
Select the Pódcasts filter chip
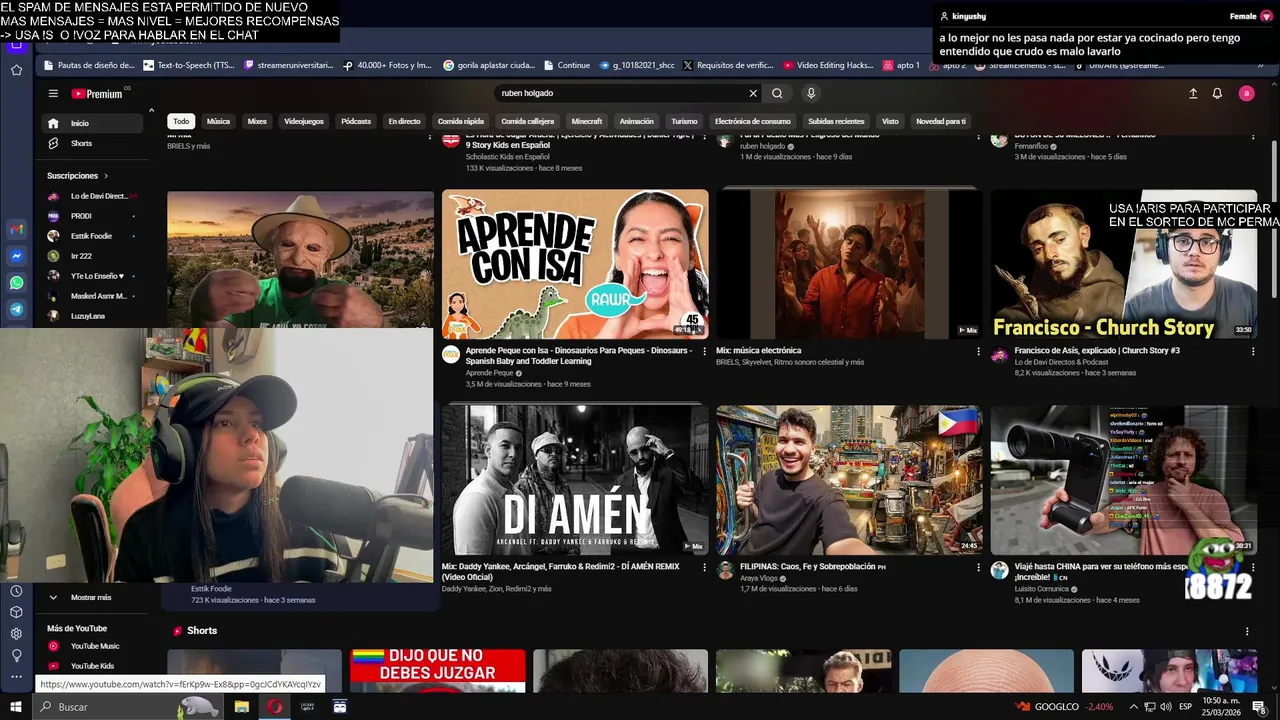point(356,121)
